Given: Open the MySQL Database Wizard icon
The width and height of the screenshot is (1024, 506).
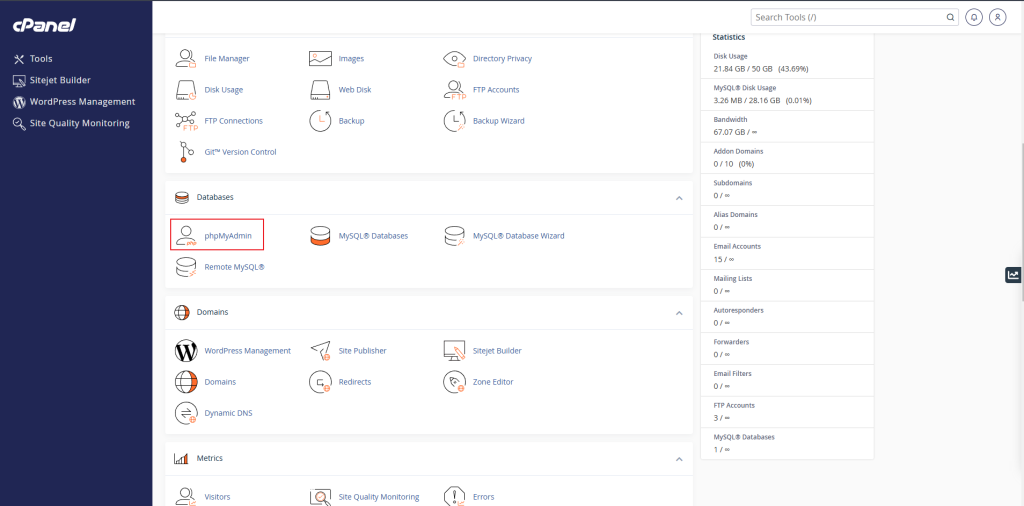Looking at the screenshot, I should coord(455,236).
